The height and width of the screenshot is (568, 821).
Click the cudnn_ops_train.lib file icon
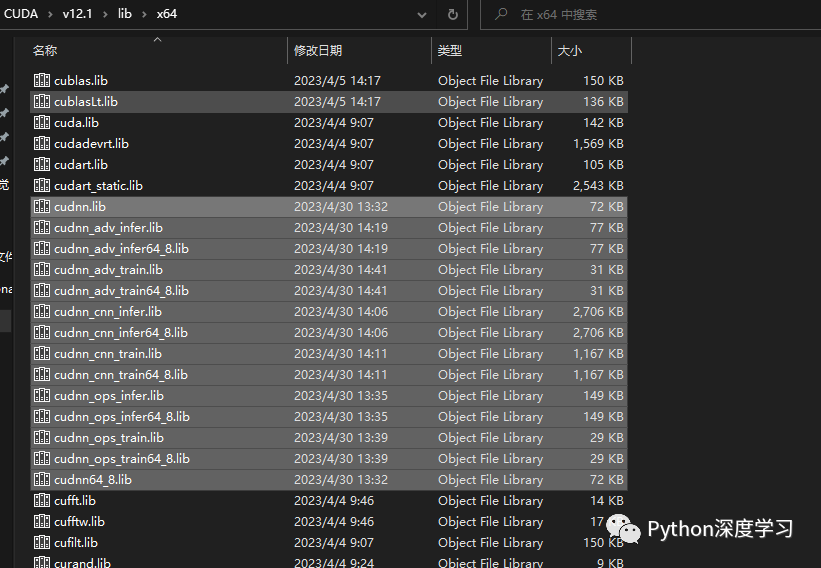tap(42, 437)
